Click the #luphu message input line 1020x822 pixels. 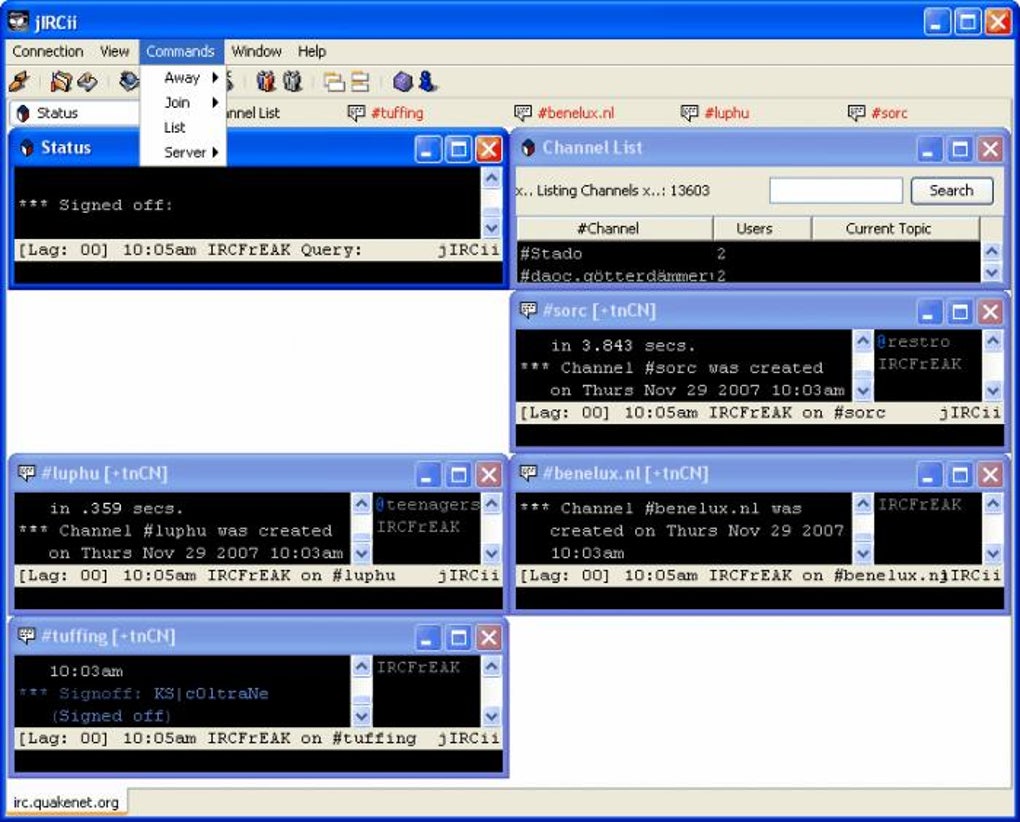pos(258,598)
